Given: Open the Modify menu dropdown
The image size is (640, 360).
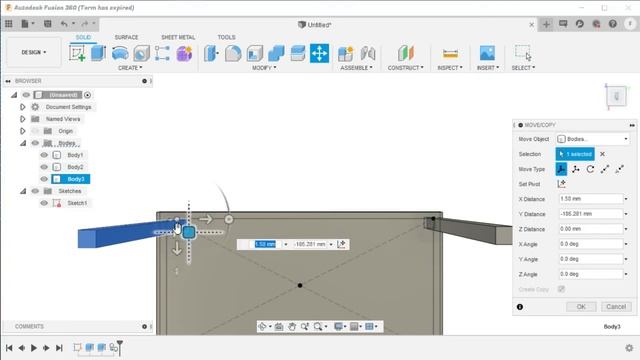Looking at the screenshot, I should click(x=264, y=68).
